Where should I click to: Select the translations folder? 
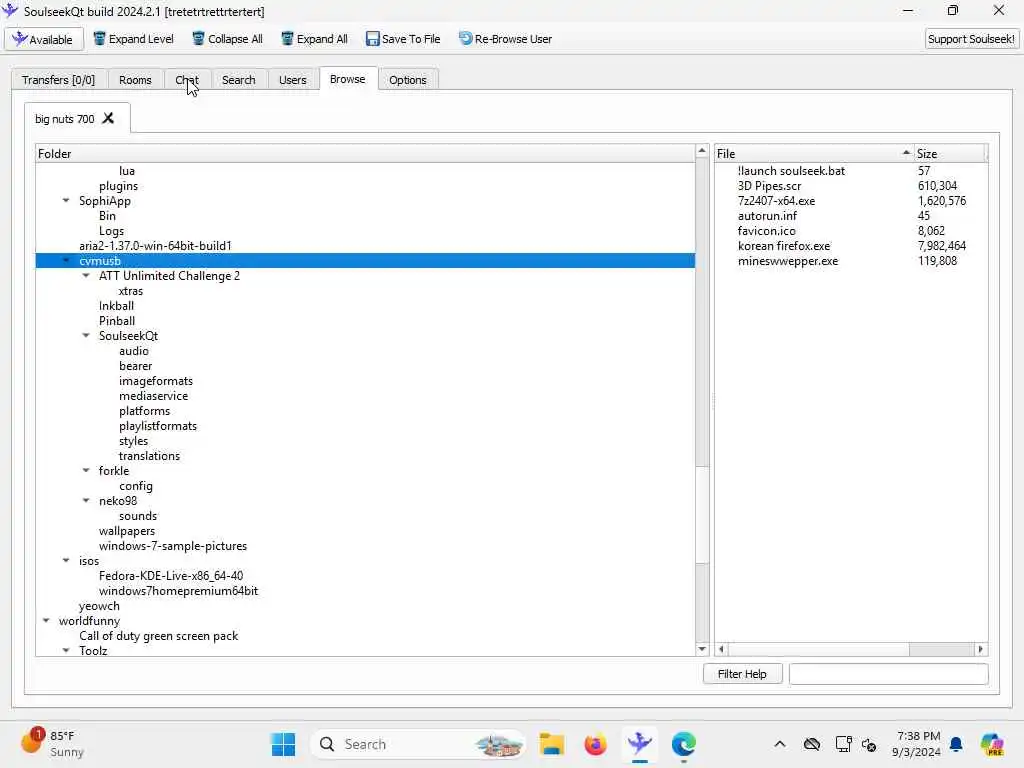tap(149, 456)
